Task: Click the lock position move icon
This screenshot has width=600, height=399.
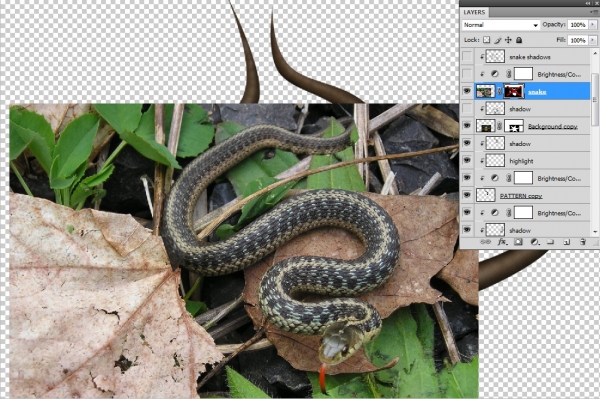Action: tap(508, 40)
